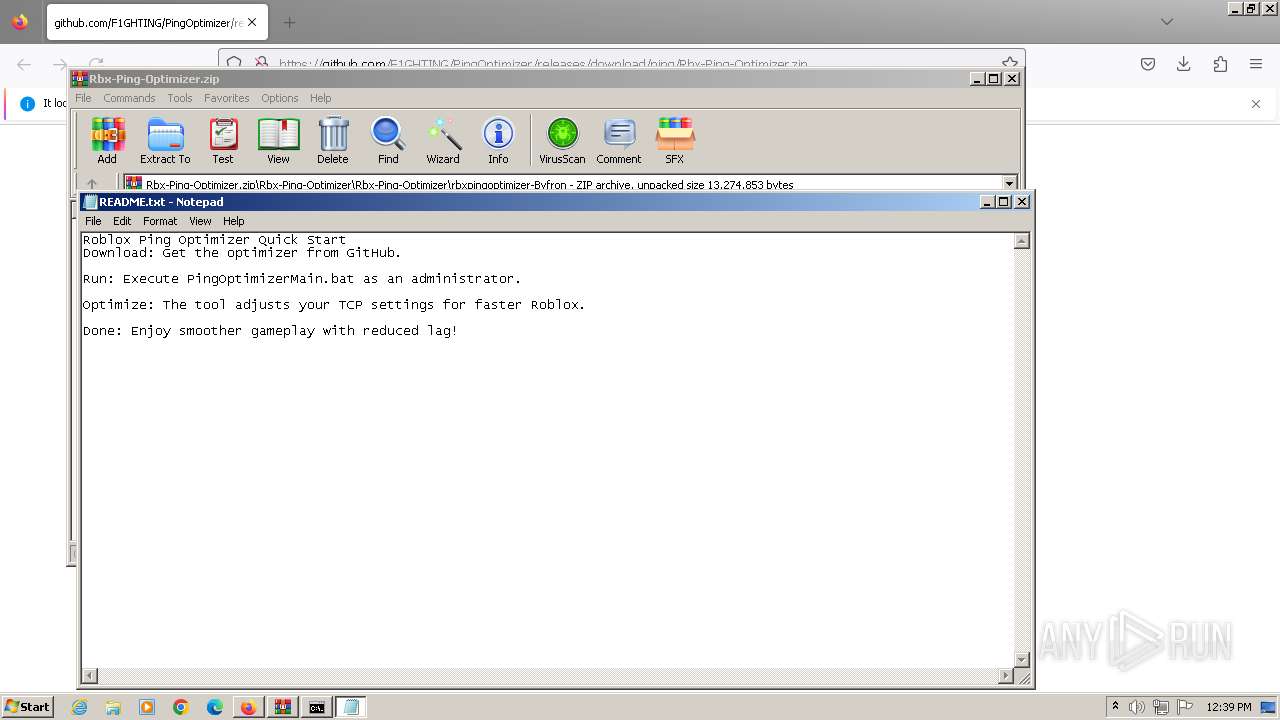
Task: Open Google Chrome from taskbar
Action: [181, 707]
